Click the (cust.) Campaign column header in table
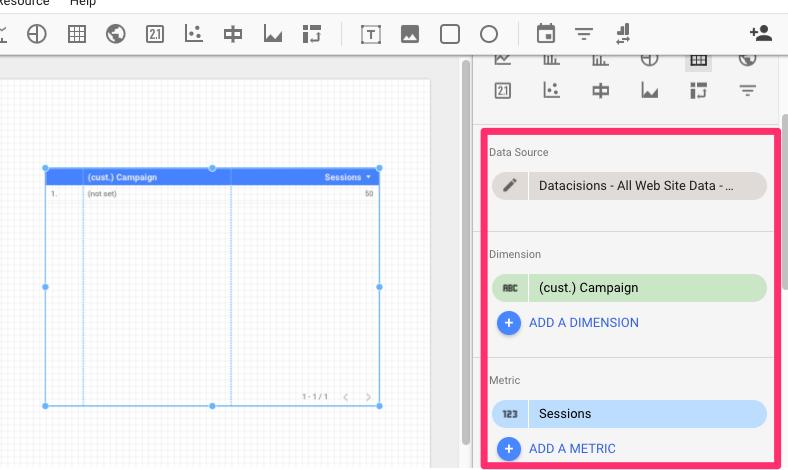 [122, 177]
